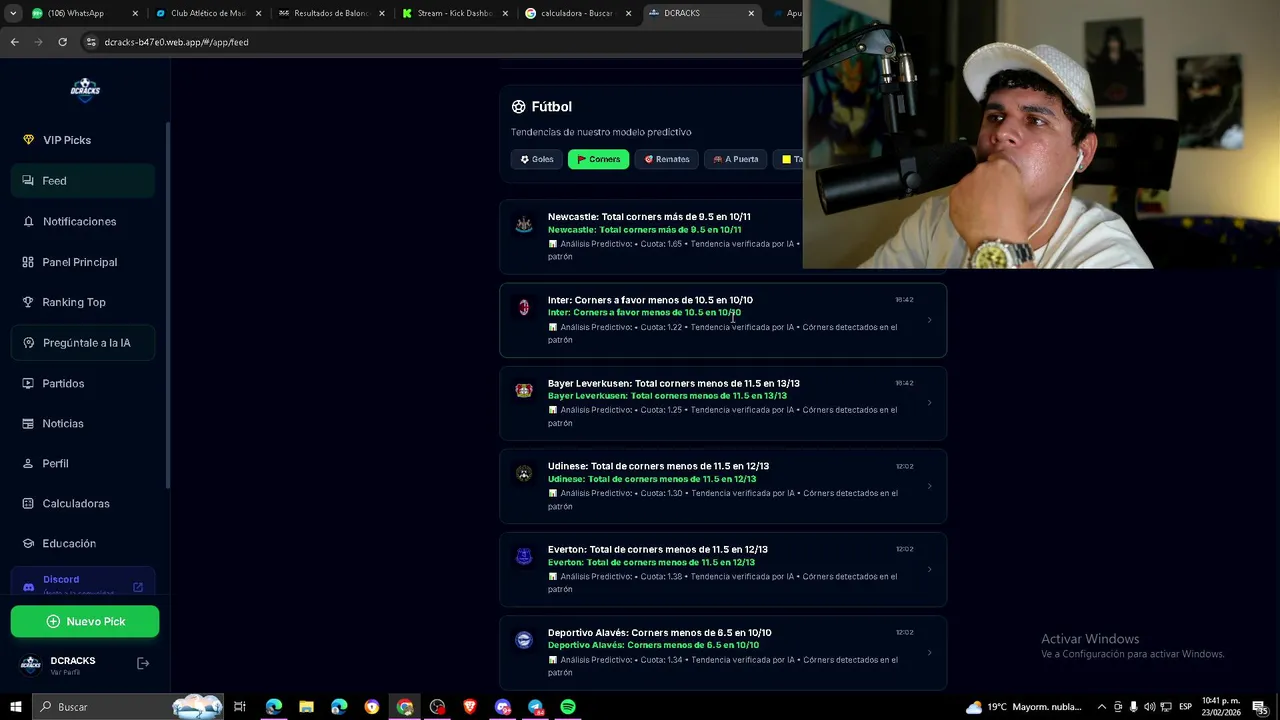Click the Educación graduation cap icon
The height and width of the screenshot is (720, 1280).
tap(28, 543)
